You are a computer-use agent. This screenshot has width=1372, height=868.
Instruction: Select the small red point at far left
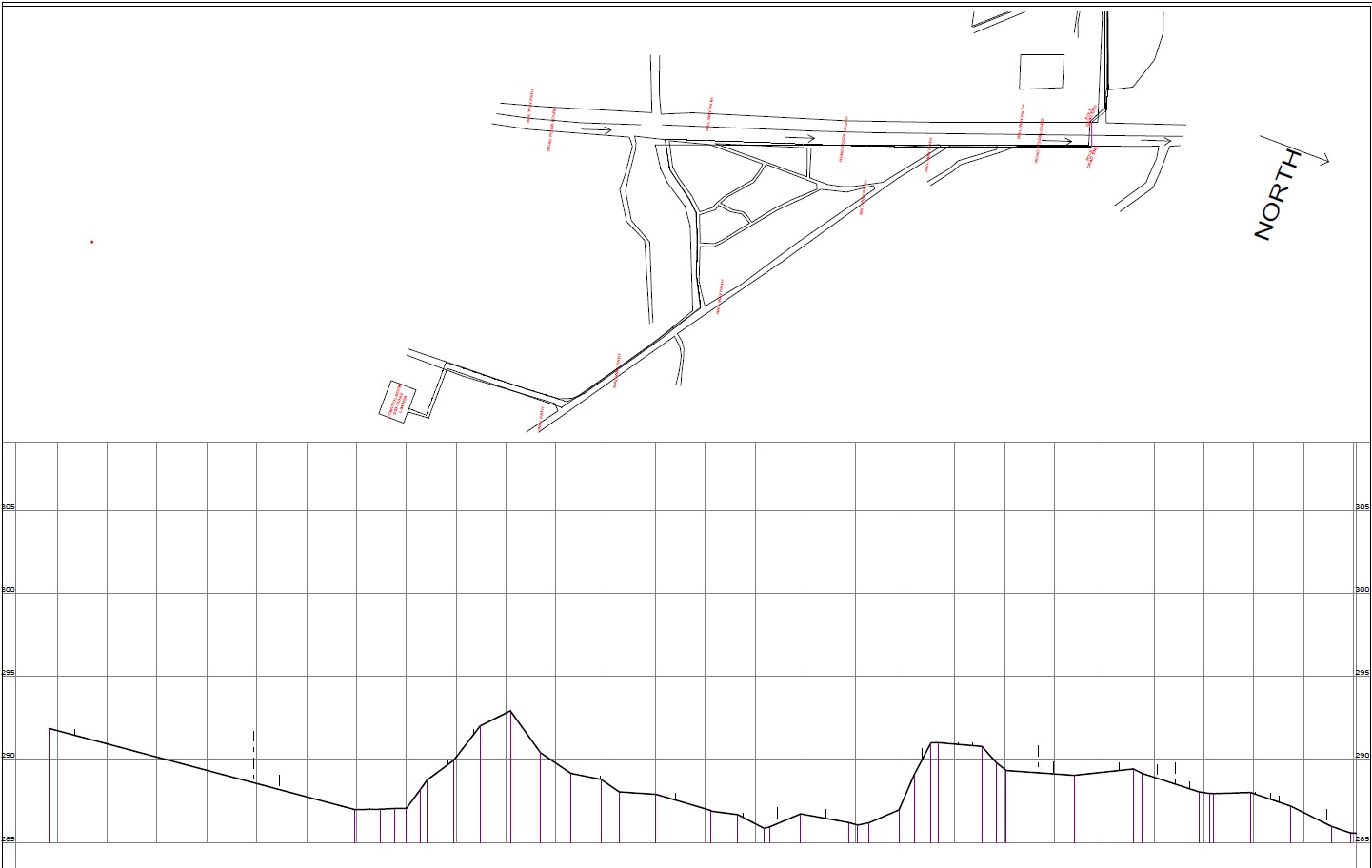92,242
